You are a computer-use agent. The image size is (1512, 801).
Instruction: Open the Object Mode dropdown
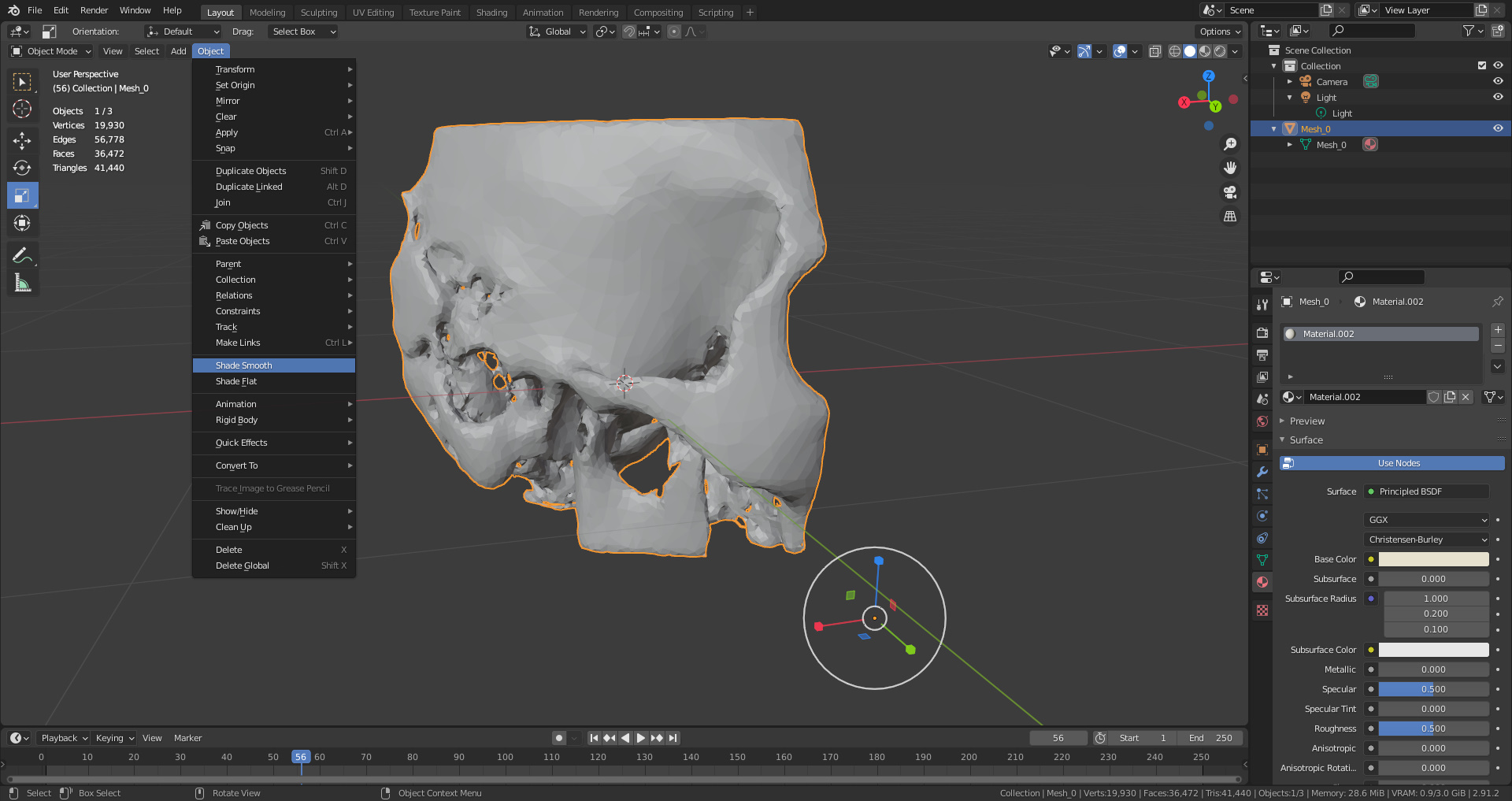tap(52, 51)
